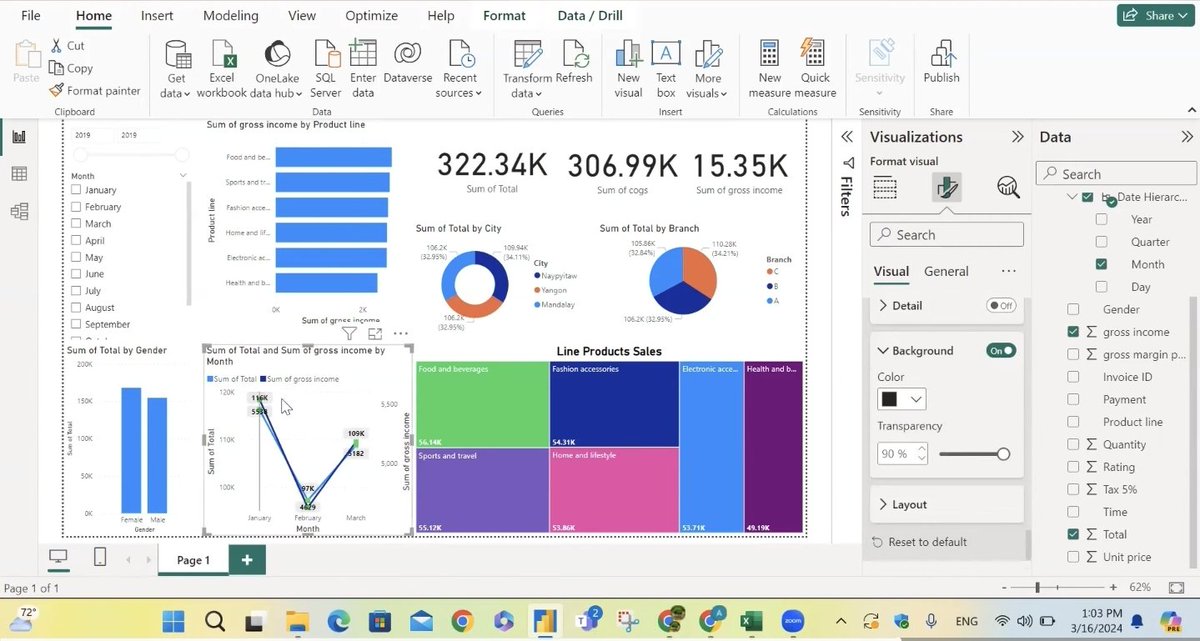Toggle Background switch off

coord(1001,351)
